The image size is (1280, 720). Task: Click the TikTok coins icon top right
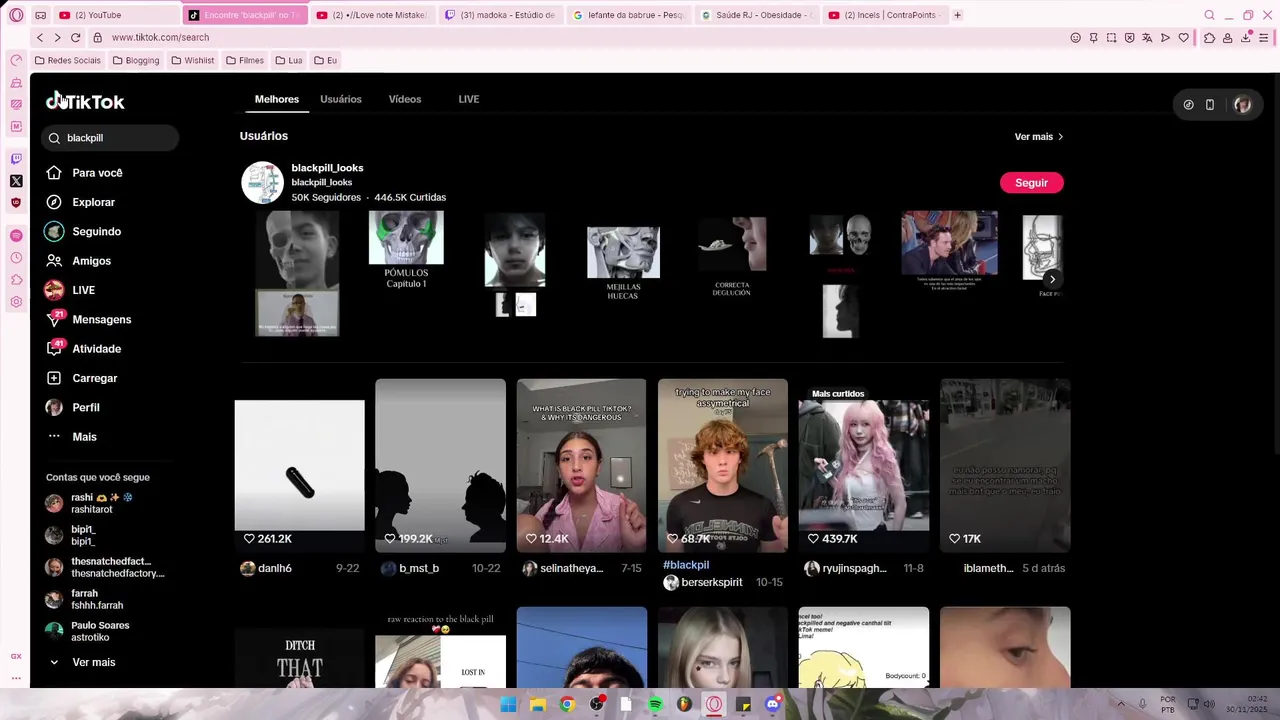1188,105
